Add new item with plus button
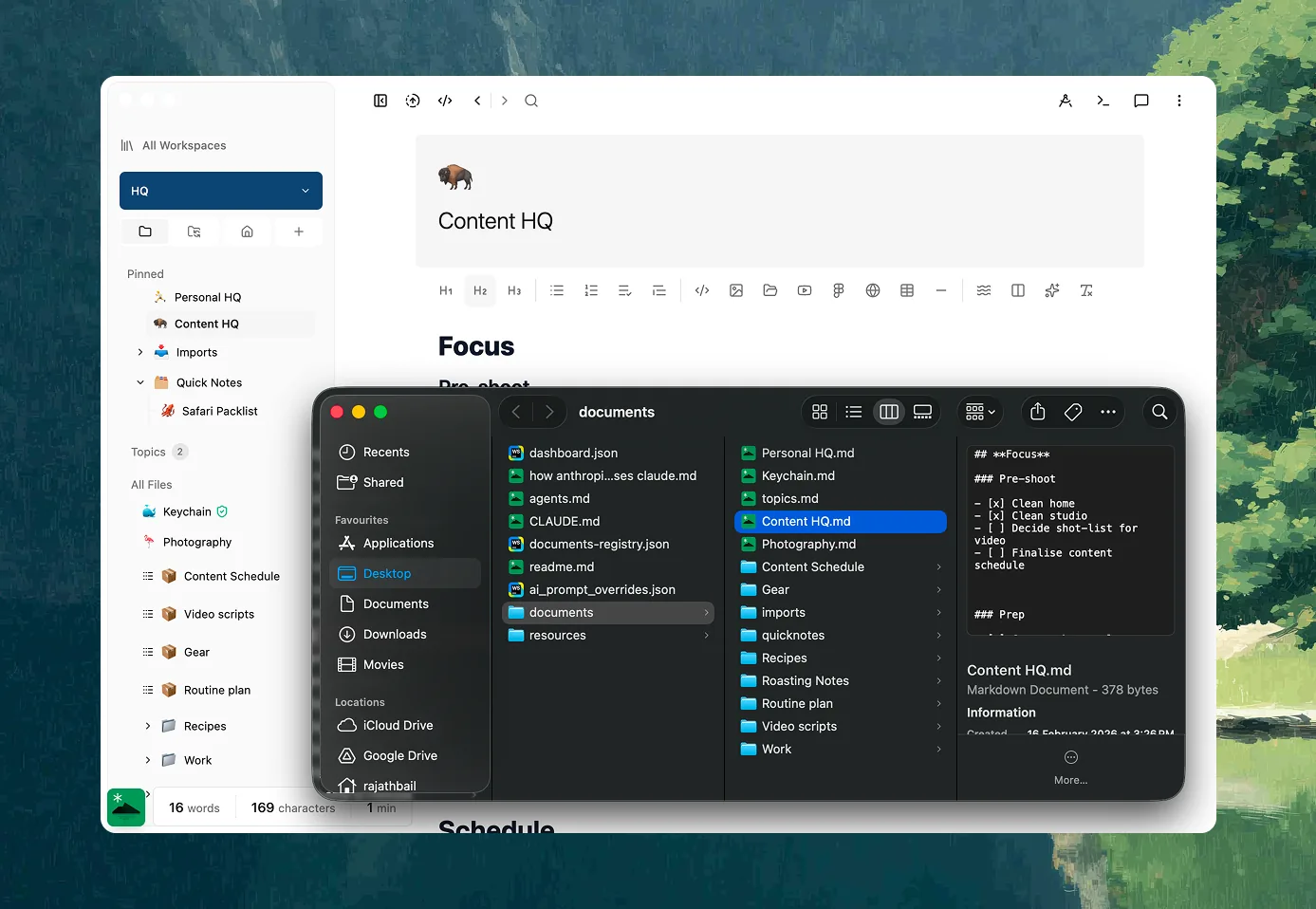This screenshot has width=1316, height=909. [299, 232]
